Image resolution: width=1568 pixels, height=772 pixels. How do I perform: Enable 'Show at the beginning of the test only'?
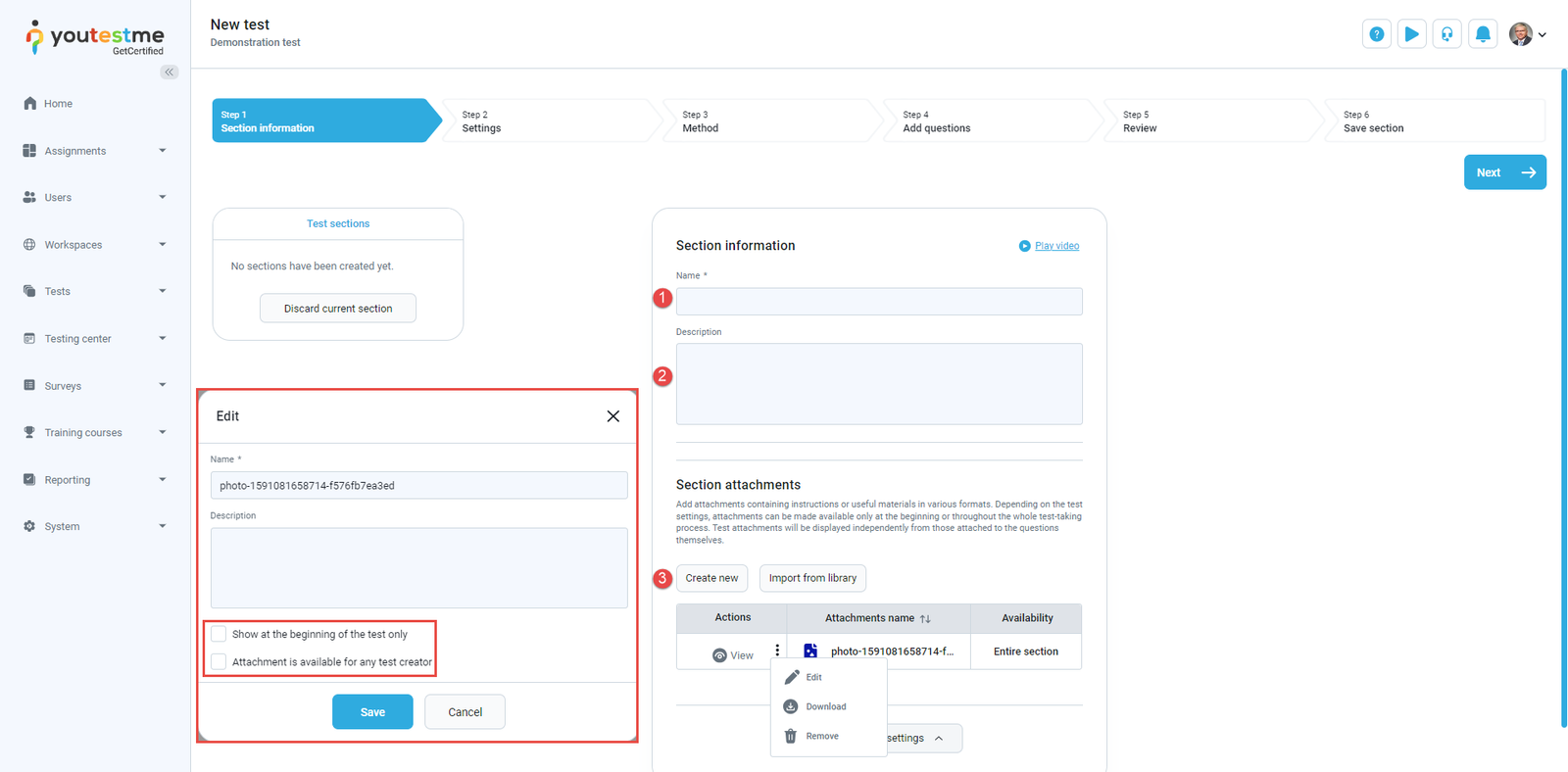[219, 634]
